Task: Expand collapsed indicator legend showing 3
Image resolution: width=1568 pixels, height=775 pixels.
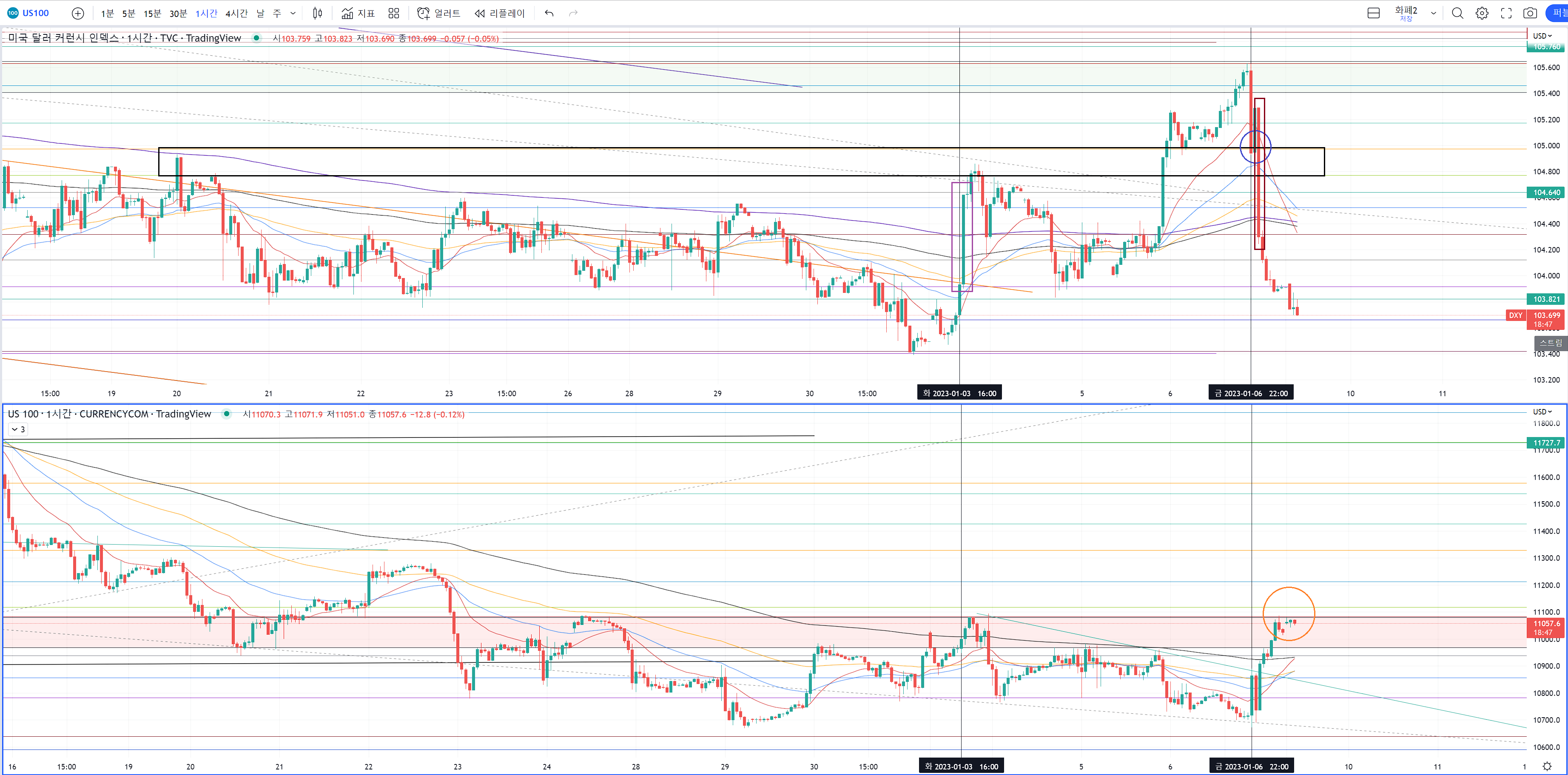Action: point(18,429)
